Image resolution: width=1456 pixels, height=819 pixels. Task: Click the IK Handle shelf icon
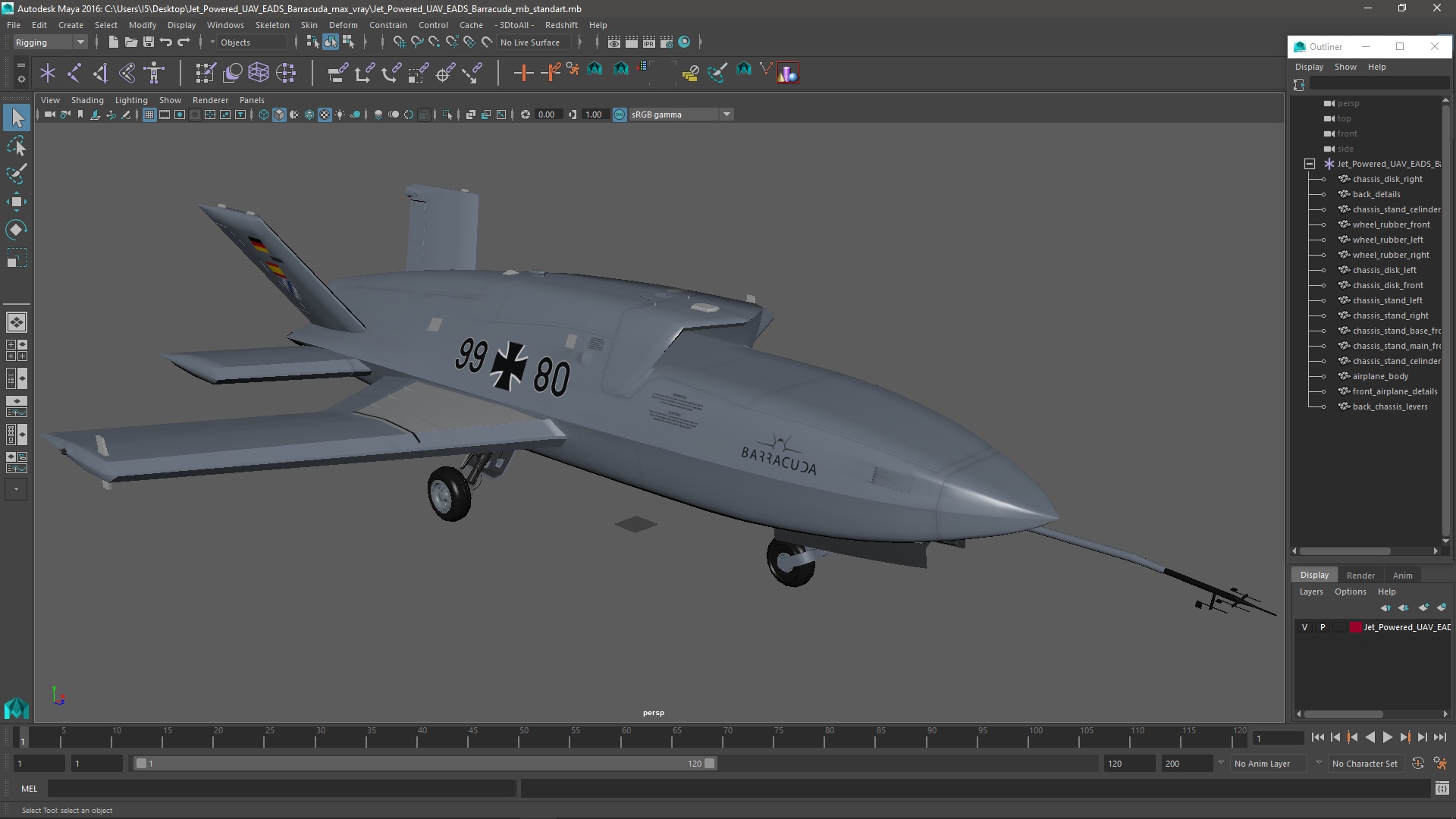101,73
